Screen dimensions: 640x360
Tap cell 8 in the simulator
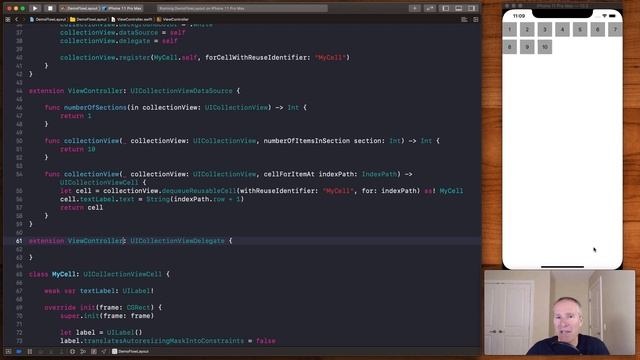[x=510, y=47]
